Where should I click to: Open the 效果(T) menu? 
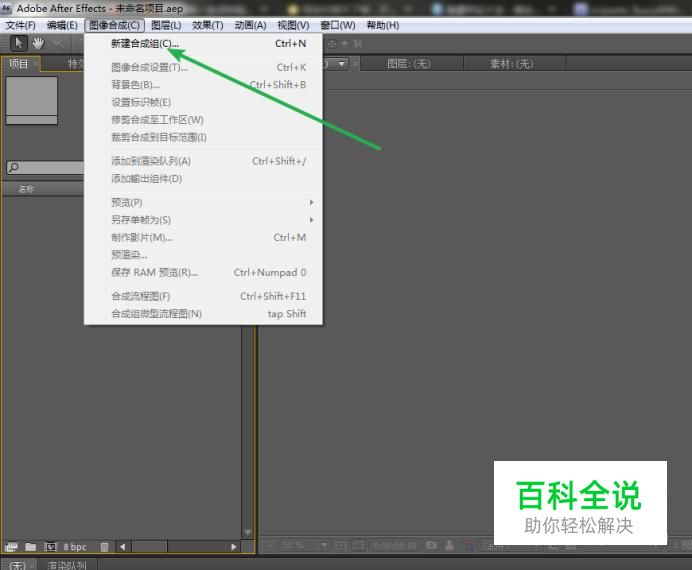(x=207, y=26)
